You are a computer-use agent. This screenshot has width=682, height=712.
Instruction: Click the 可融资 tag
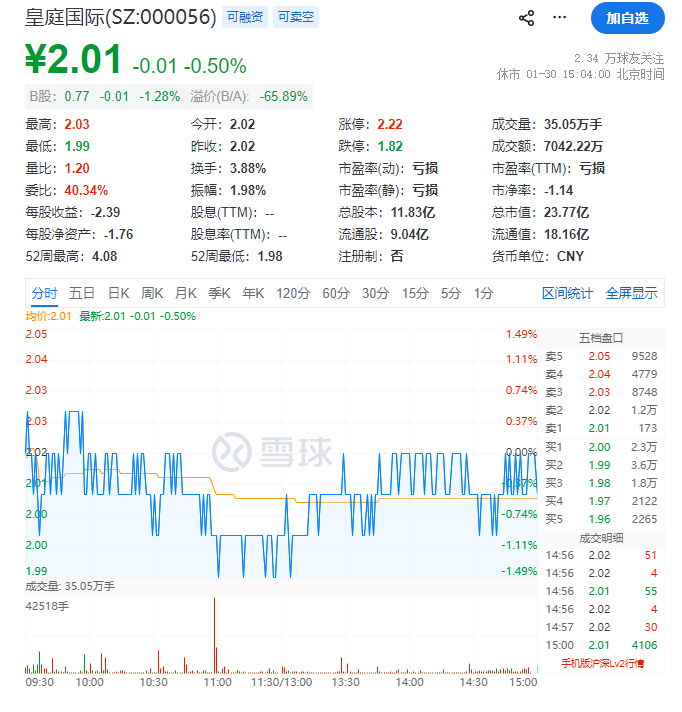[245, 17]
